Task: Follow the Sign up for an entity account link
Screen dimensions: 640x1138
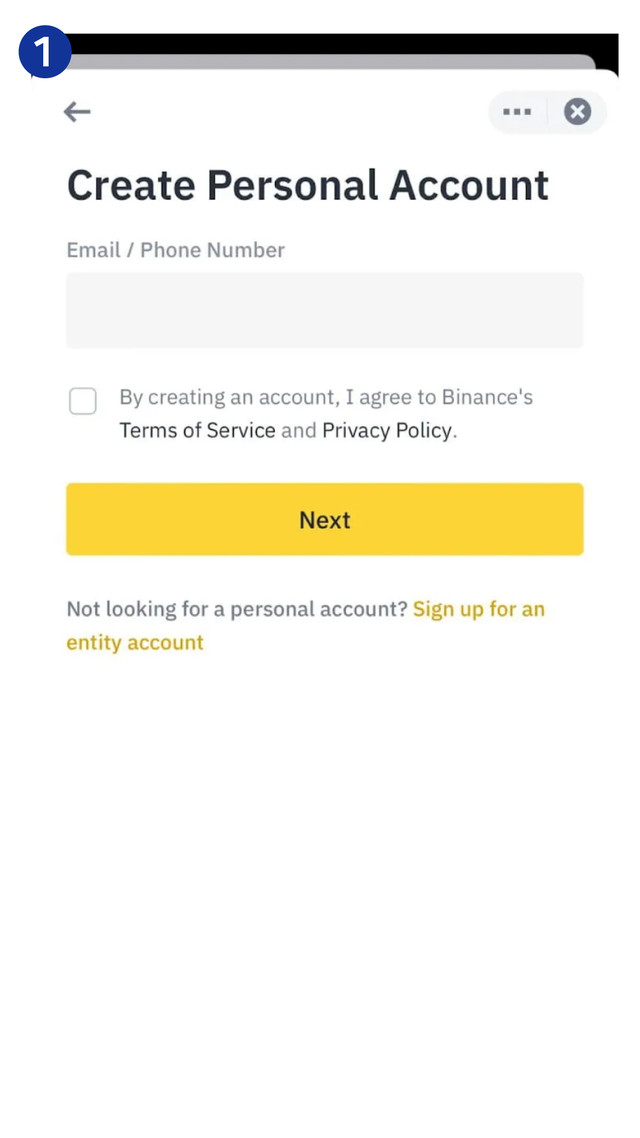Action: 478,609
